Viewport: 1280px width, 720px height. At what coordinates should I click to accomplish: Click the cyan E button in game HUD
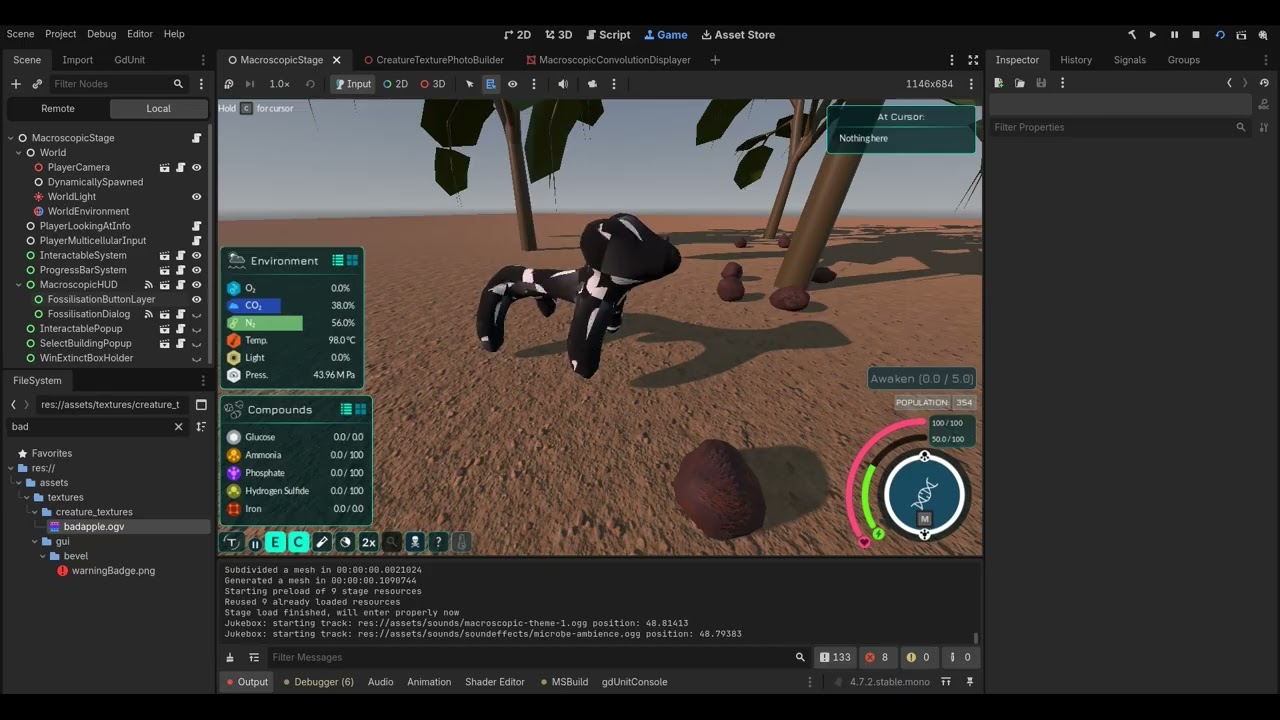(275, 543)
